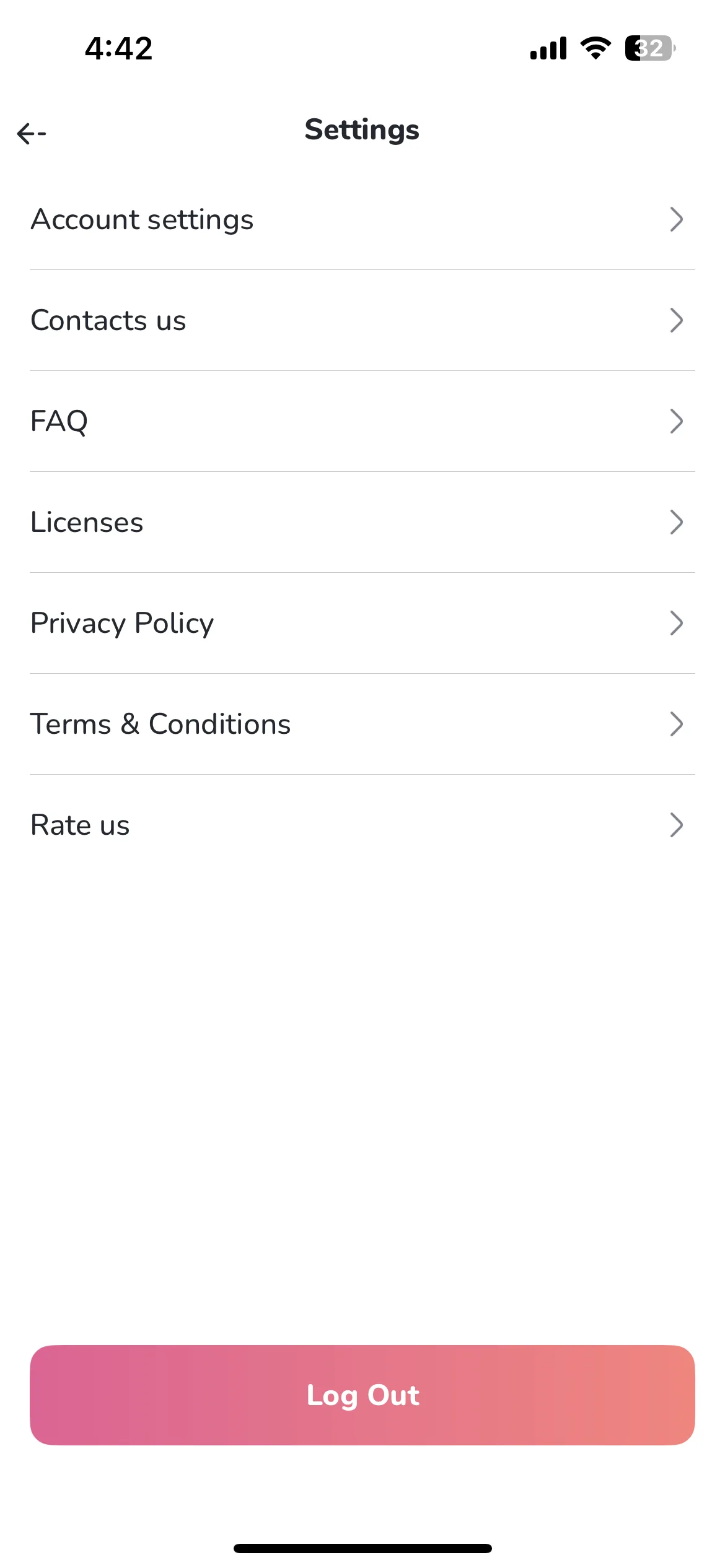725x1568 pixels.
Task: Tap the Wi-Fi status icon
Action: point(595,48)
